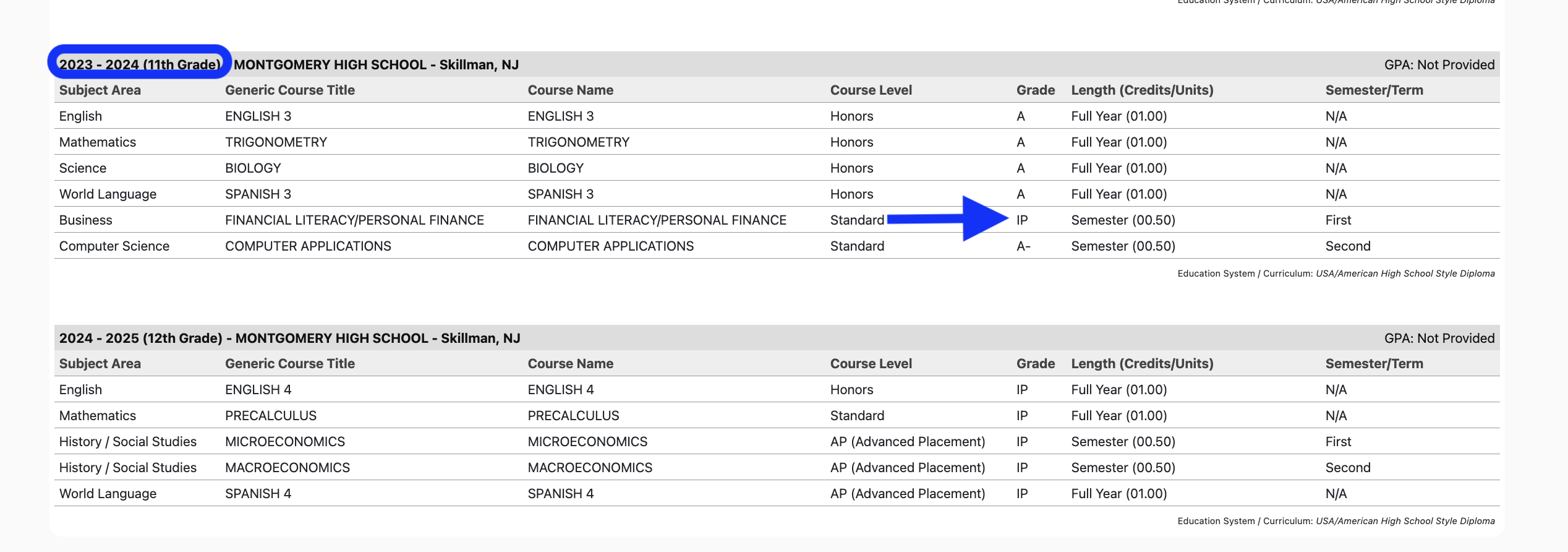The image size is (1568, 552).
Task: Select the World Language row for SPANISH 4
Action: (108, 494)
